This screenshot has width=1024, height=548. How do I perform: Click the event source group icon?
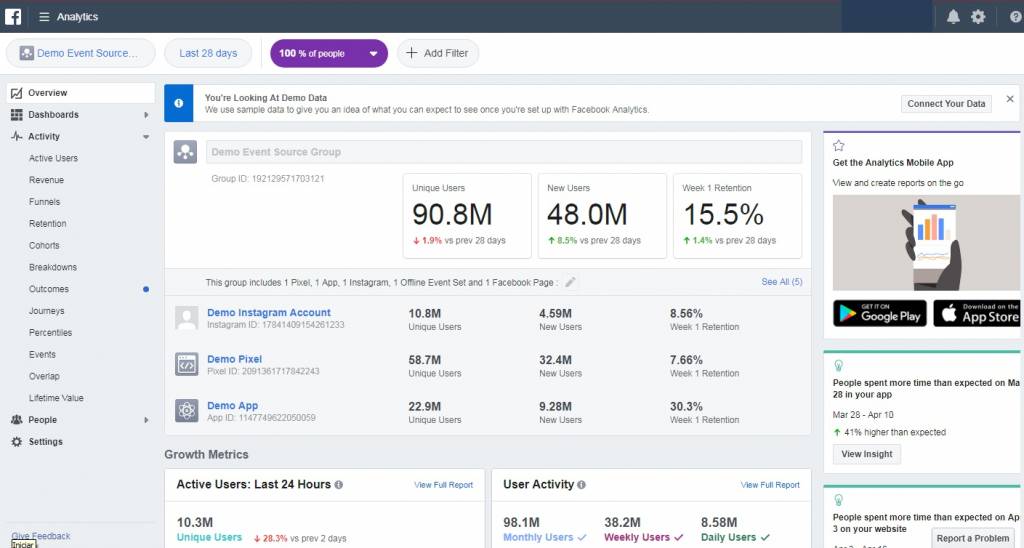pos(185,152)
